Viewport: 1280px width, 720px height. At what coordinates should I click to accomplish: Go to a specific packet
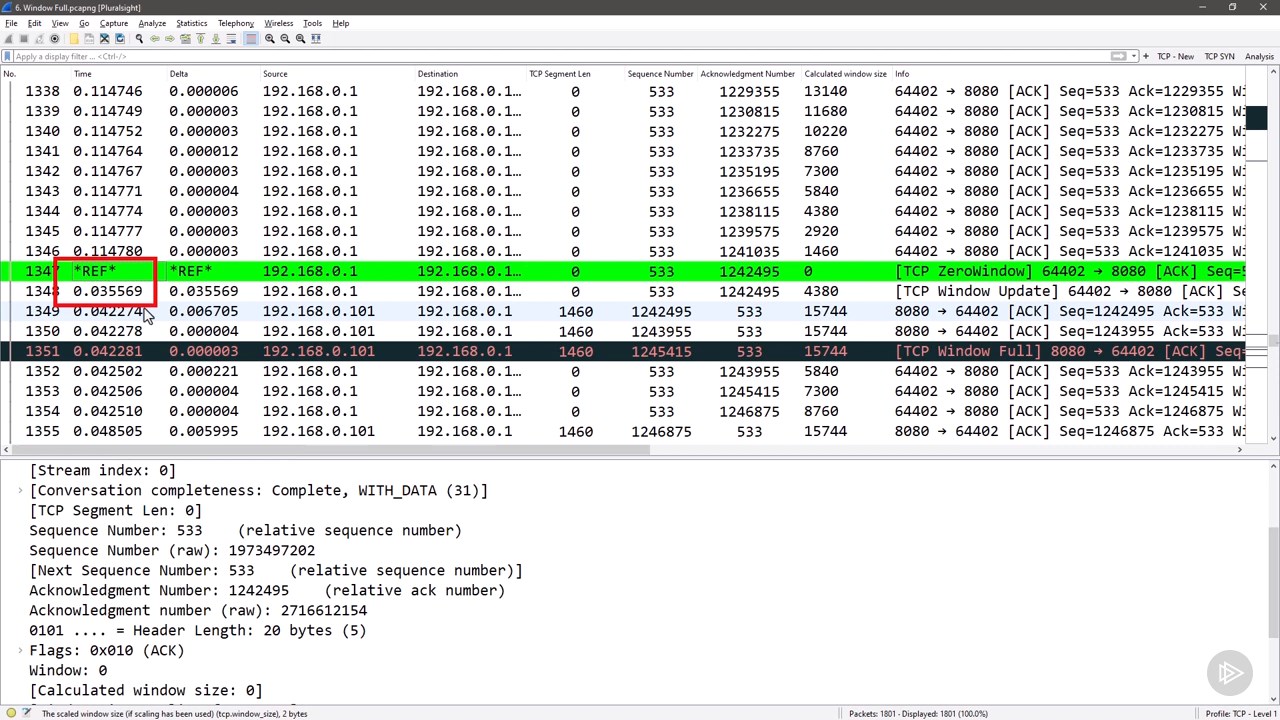[x=185, y=39]
